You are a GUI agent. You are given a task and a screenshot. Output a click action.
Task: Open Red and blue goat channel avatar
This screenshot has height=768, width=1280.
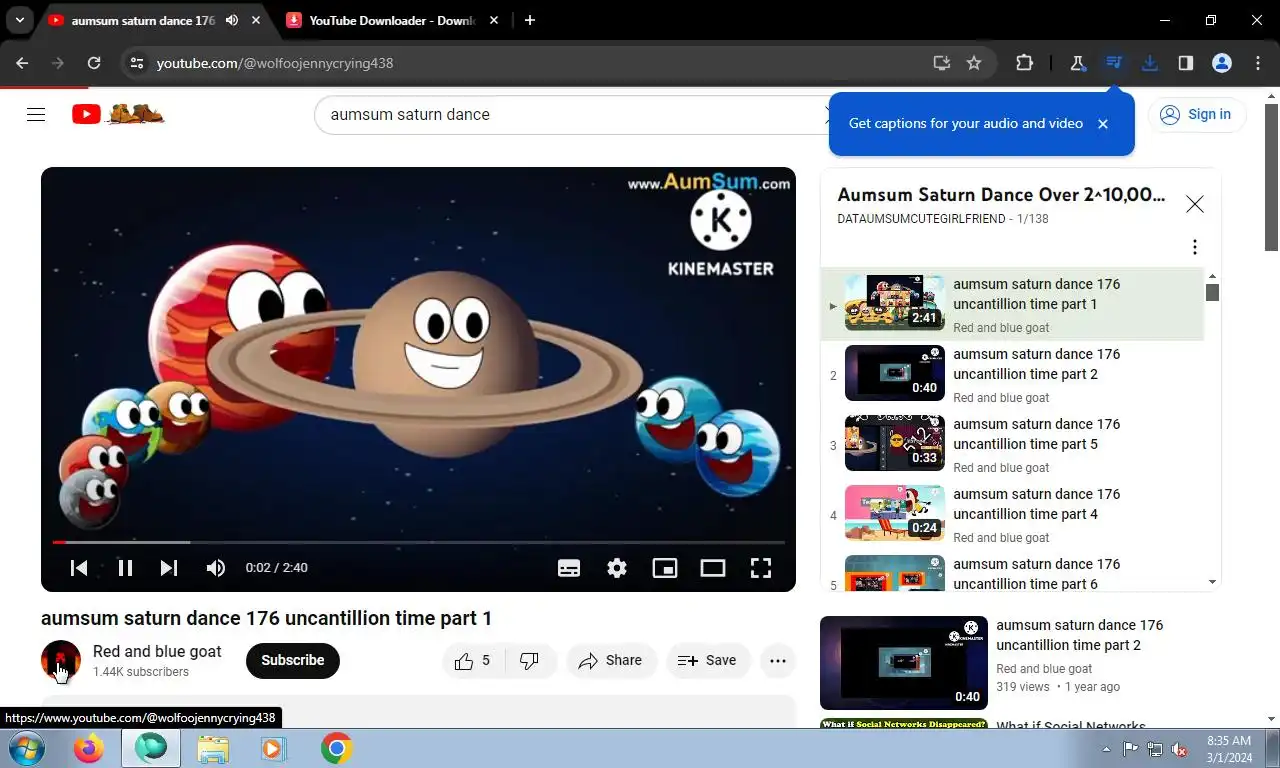[x=61, y=660]
